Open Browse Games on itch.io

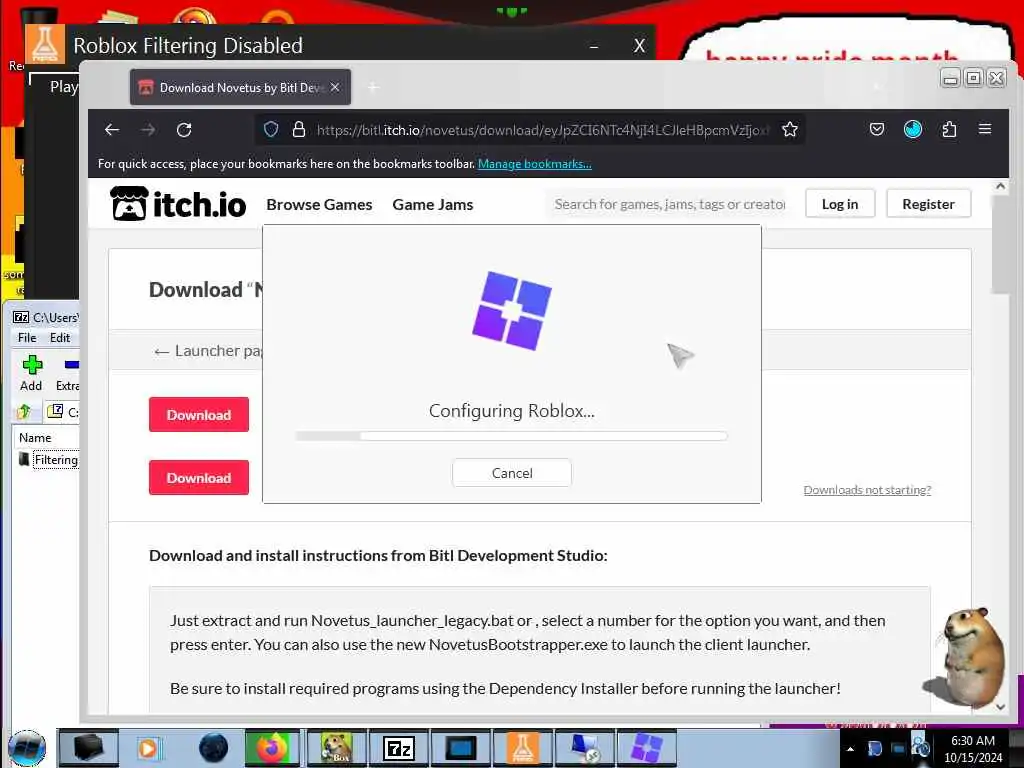(319, 204)
